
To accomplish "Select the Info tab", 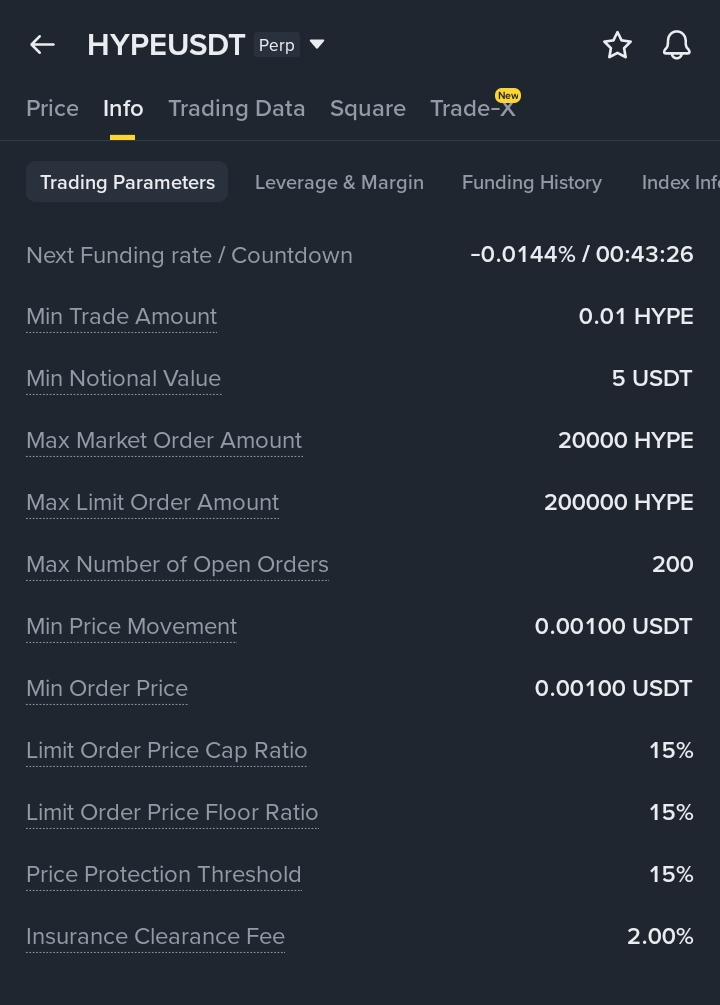I will click(123, 109).
